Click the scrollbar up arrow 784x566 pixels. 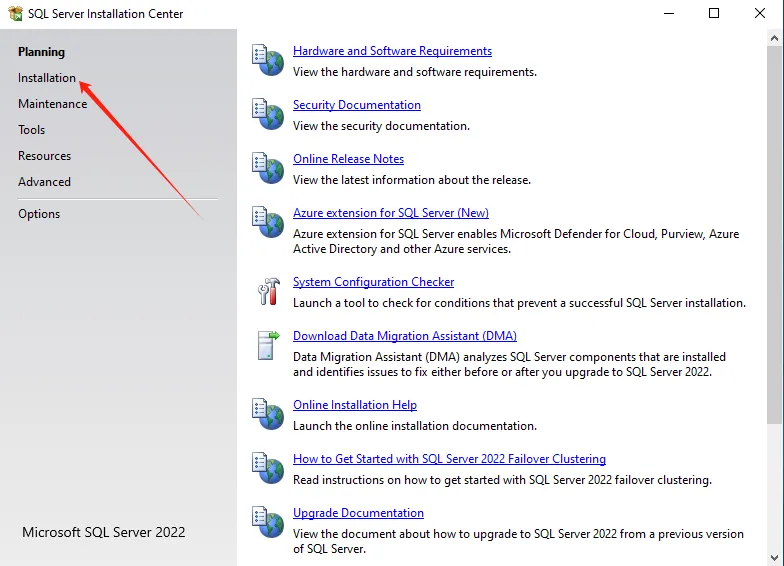774,38
